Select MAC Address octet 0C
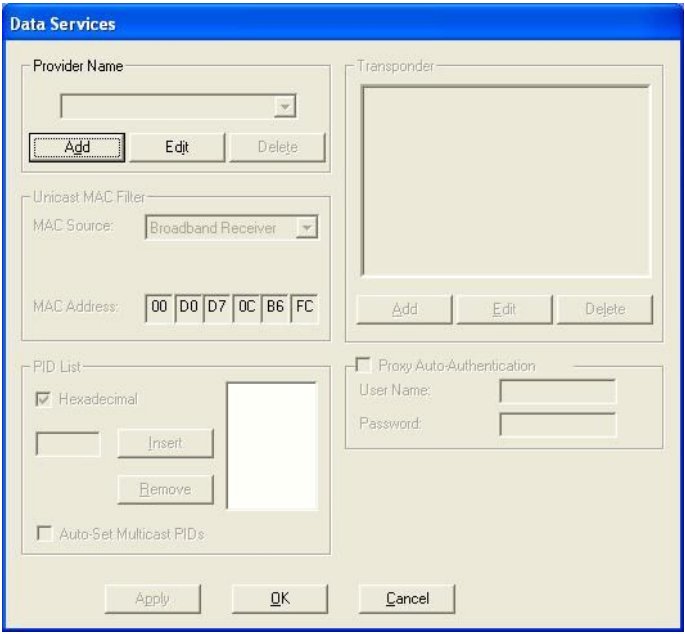Viewport: 685px width, 634px height. coord(246,308)
